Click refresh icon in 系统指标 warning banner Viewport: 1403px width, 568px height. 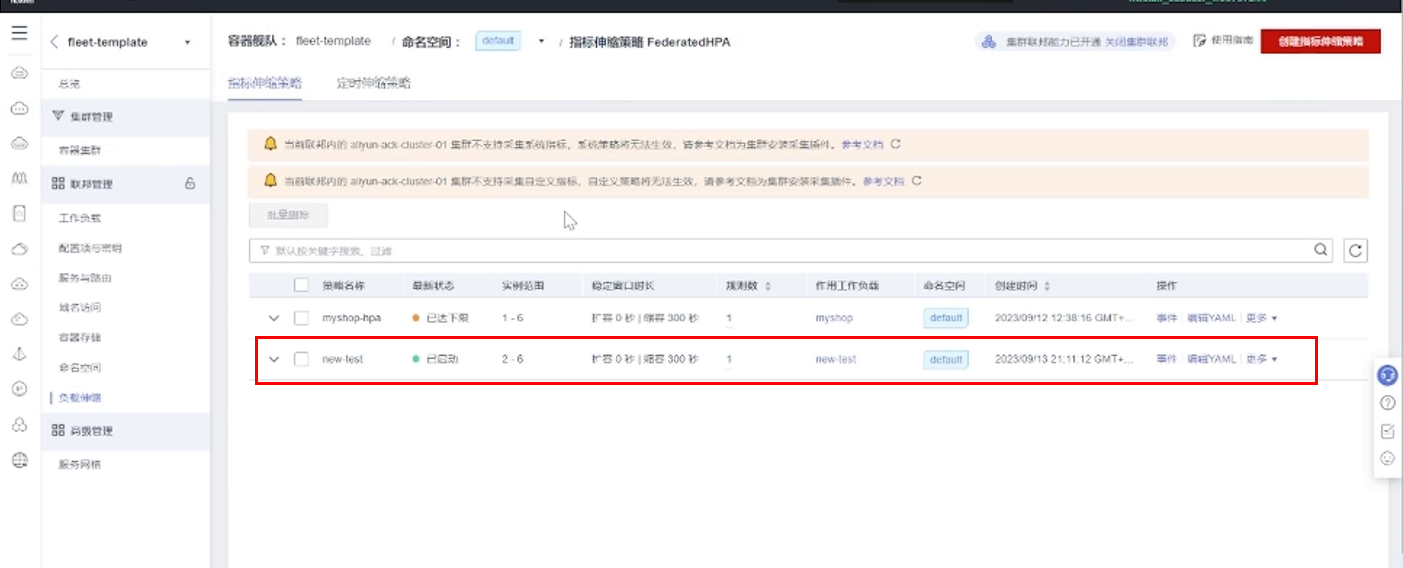coord(896,144)
